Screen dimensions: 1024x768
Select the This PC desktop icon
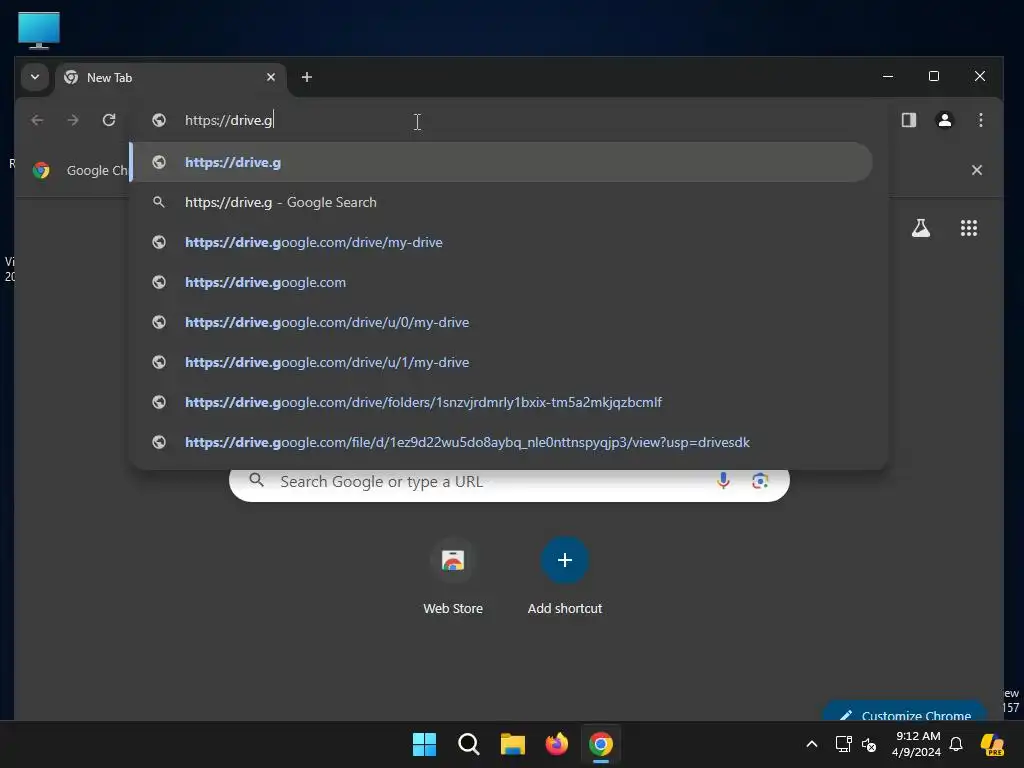point(39,30)
